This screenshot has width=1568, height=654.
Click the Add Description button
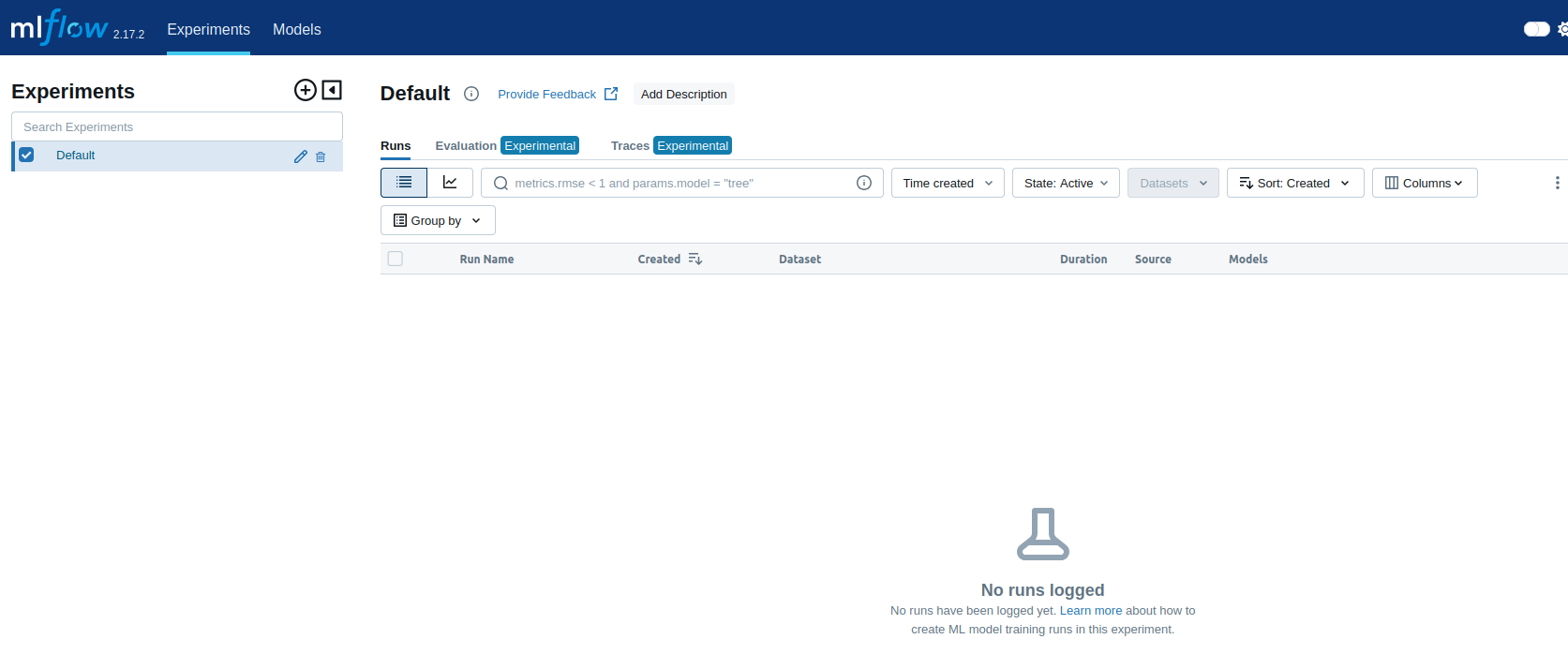683,94
